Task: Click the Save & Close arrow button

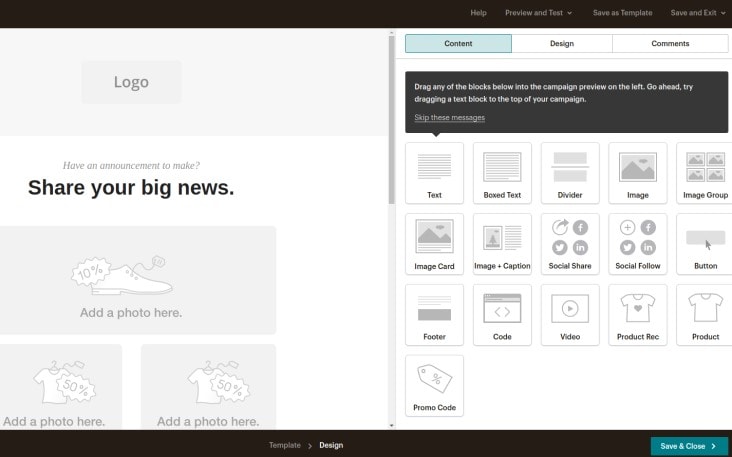Action: pyautogui.click(x=689, y=446)
